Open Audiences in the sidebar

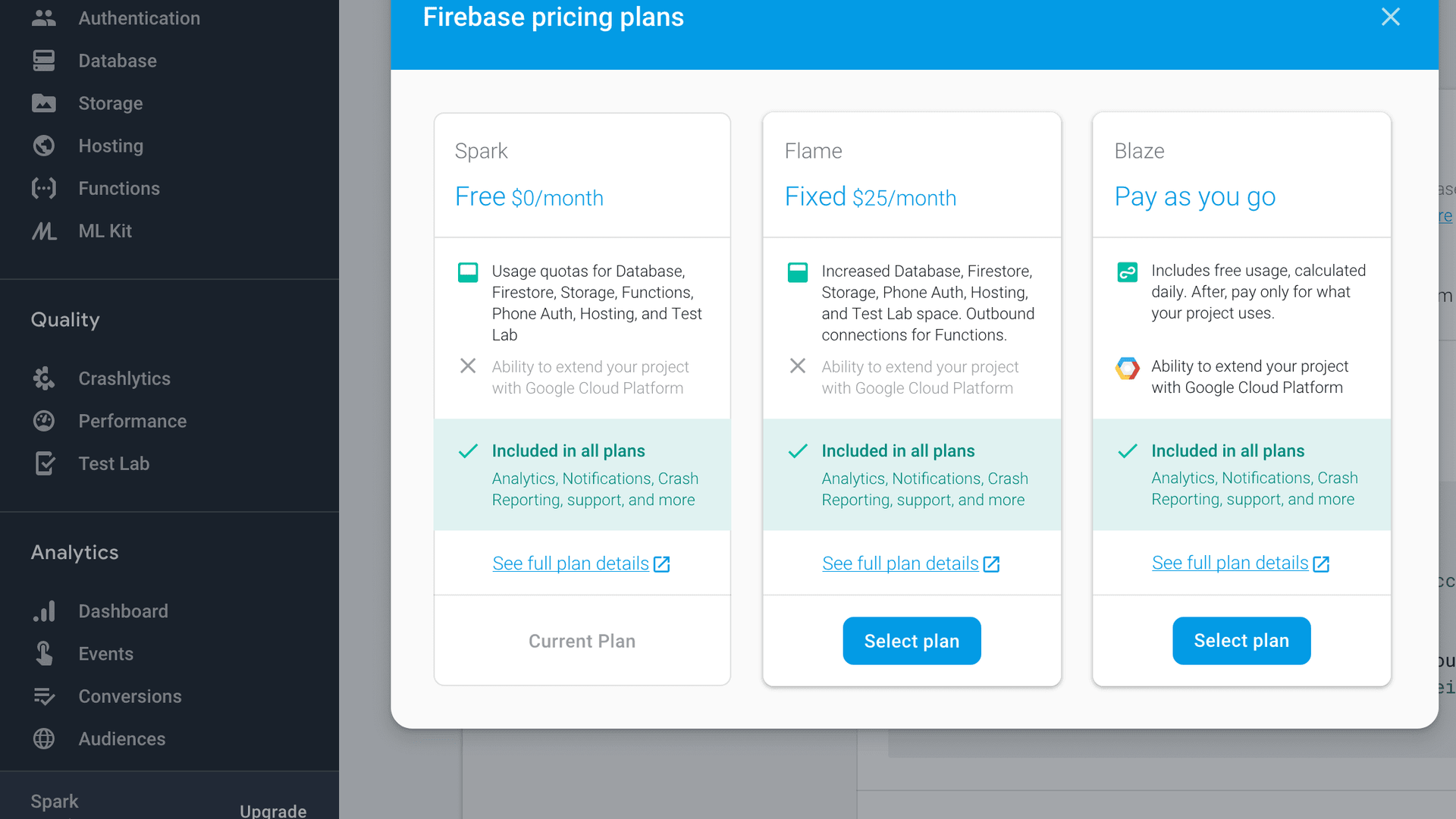pos(121,739)
